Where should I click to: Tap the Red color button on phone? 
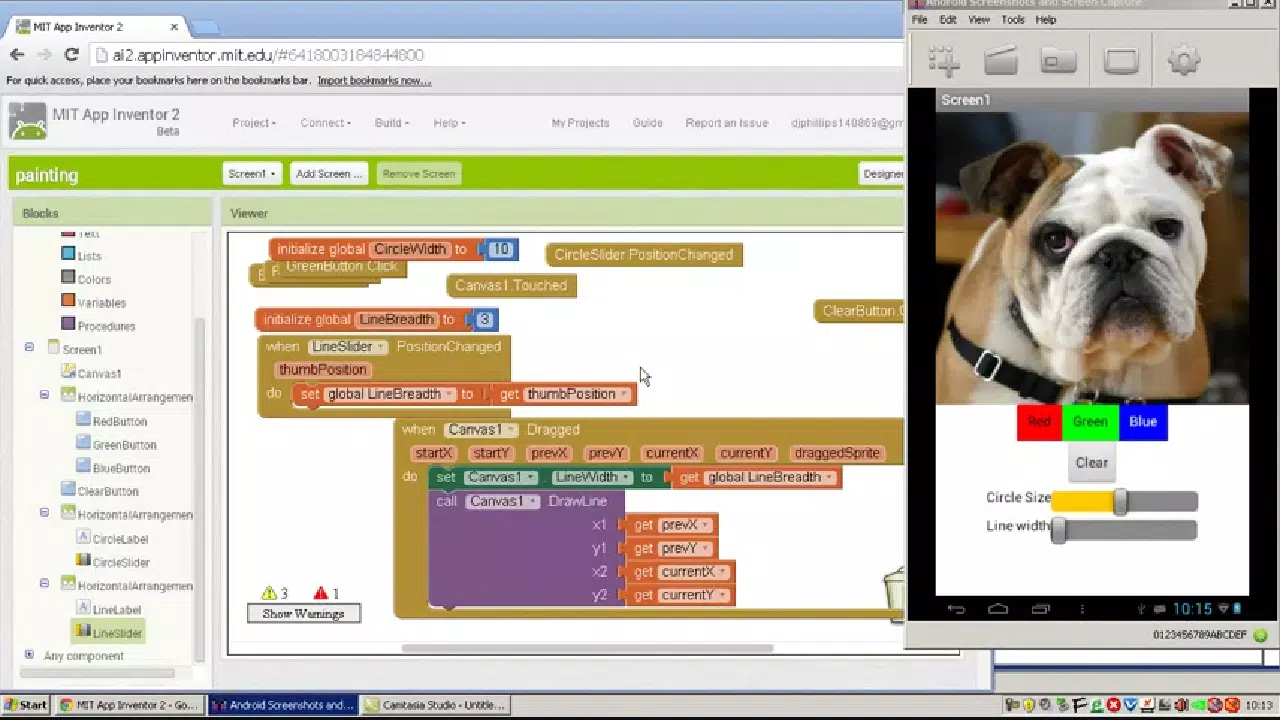1039,422
